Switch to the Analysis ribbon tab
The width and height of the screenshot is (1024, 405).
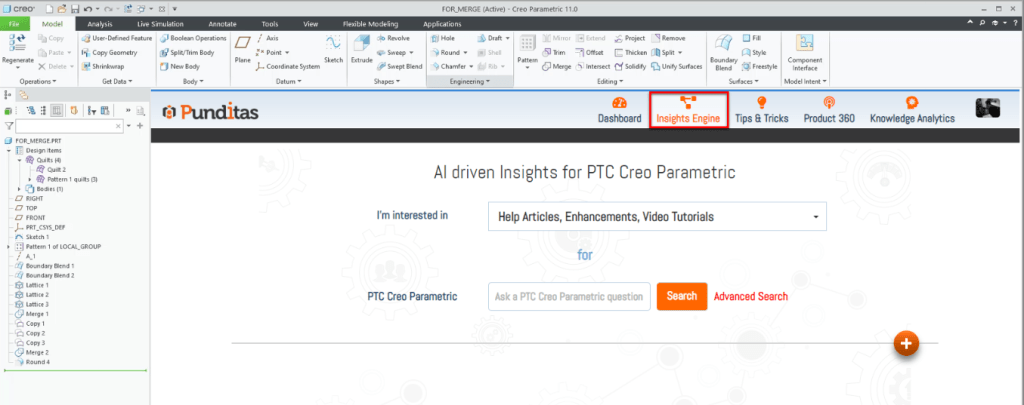point(100,22)
